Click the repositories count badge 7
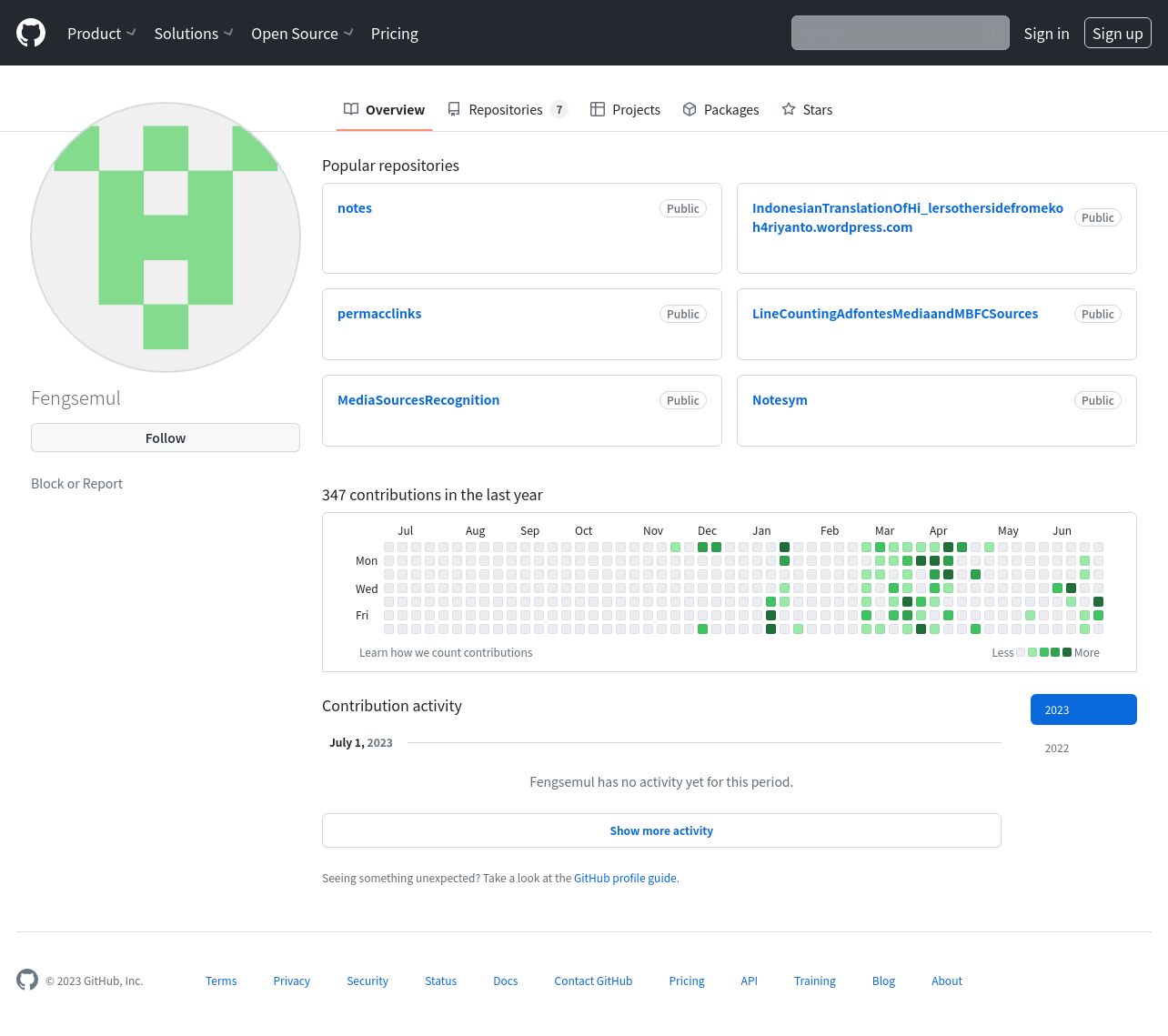 (559, 109)
